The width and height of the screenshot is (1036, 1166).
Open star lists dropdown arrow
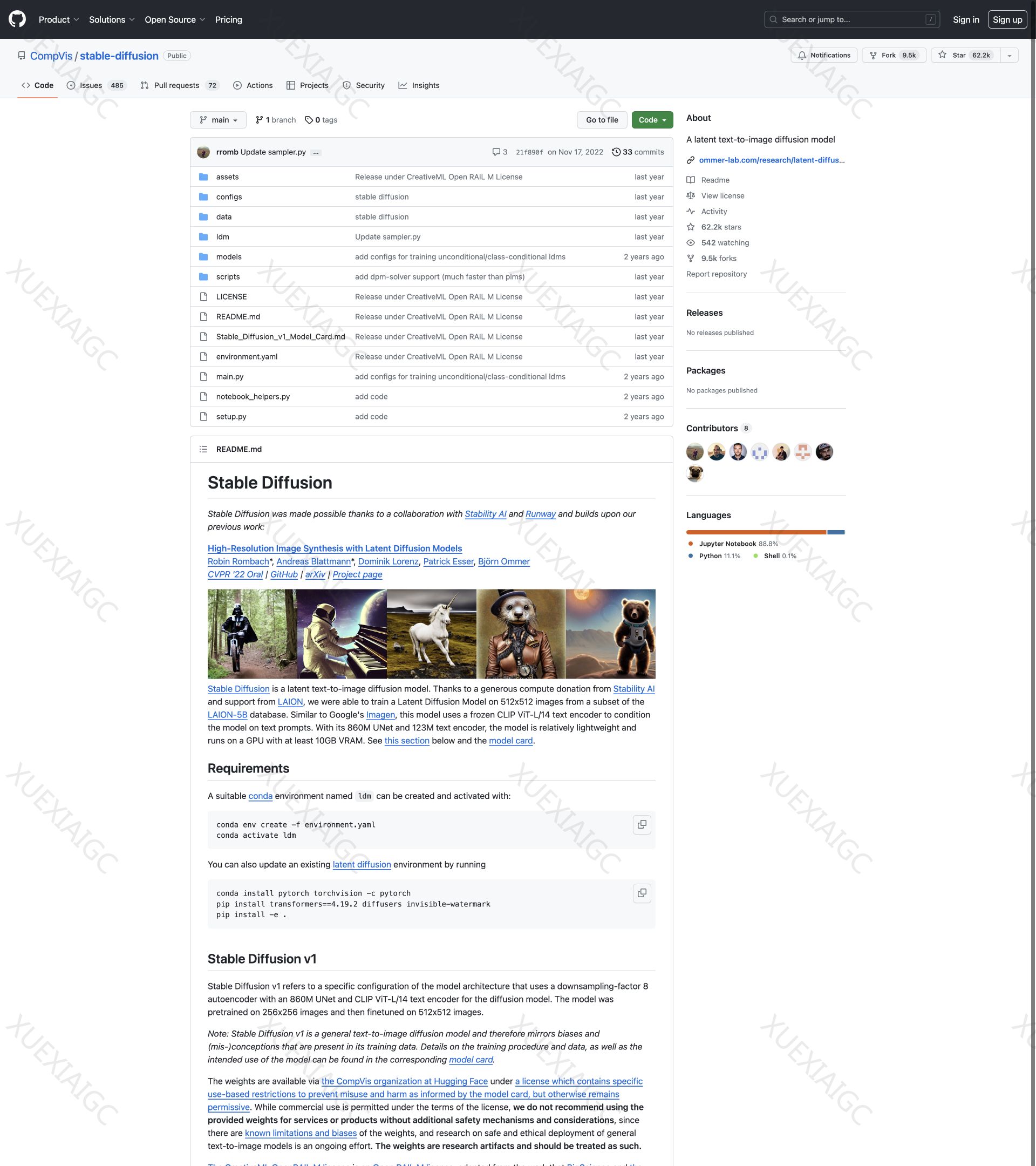1008,56
